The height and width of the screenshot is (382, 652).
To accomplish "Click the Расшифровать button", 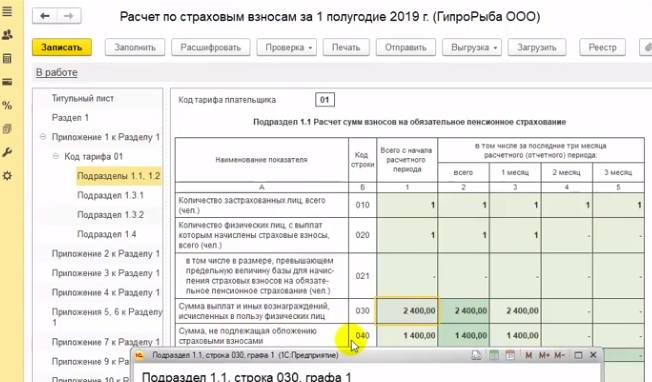I will pyautogui.click(x=211, y=47).
